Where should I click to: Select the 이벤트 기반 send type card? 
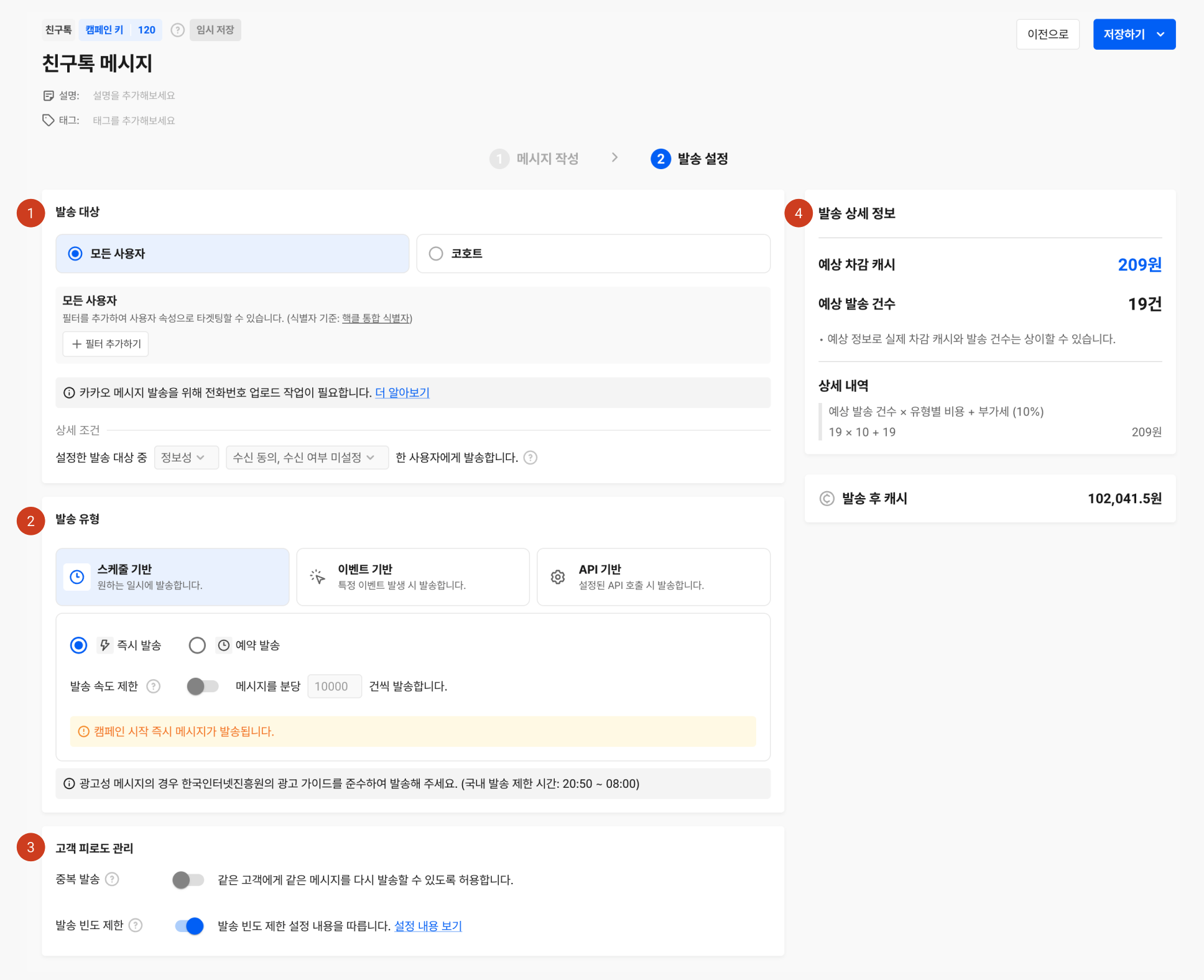click(x=413, y=577)
